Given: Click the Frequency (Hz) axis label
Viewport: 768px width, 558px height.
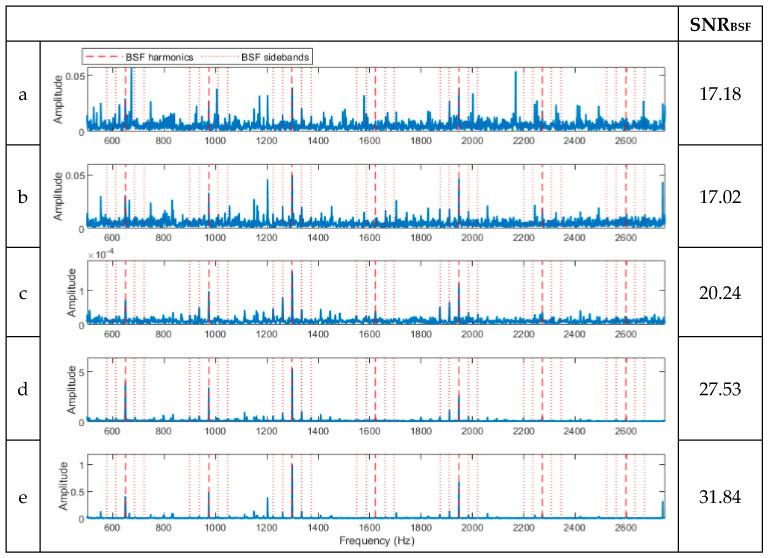Looking at the screenshot, I should (x=377, y=541).
